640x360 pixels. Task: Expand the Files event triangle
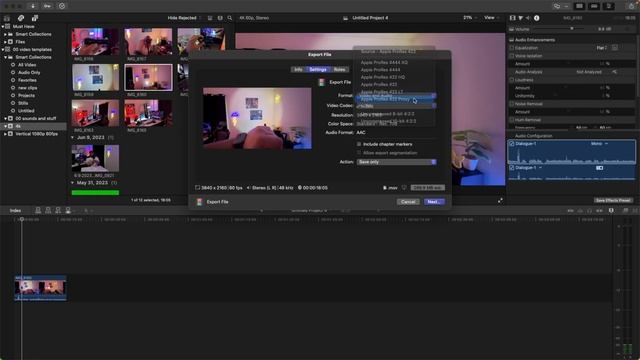pyautogui.click(x=5, y=42)
